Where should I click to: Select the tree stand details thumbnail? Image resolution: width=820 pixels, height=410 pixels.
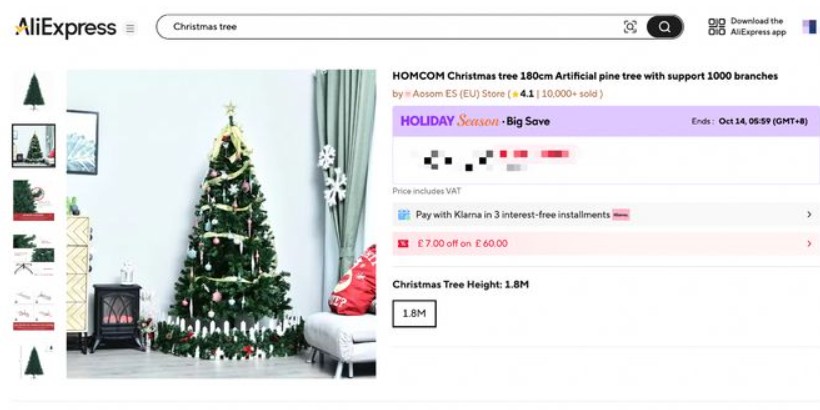click(34, 255)
